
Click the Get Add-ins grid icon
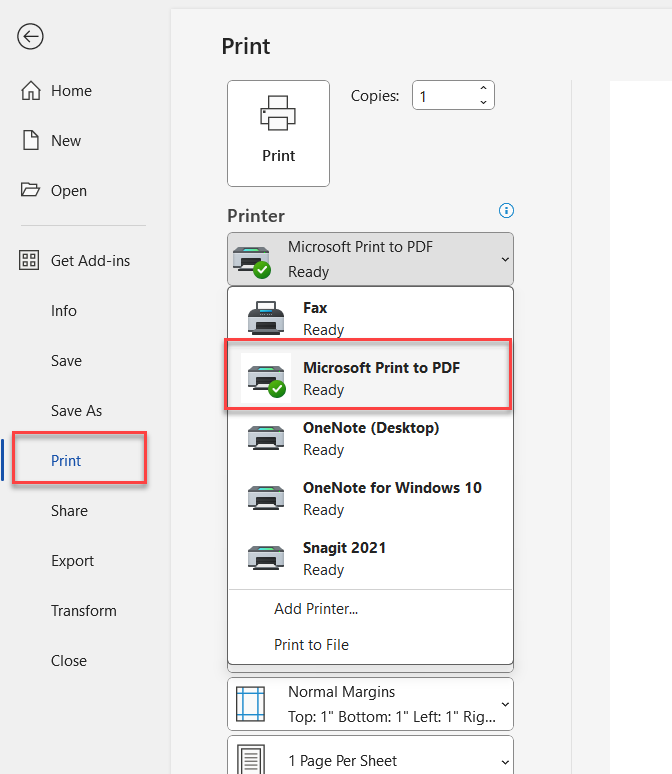tap(29, 260)
